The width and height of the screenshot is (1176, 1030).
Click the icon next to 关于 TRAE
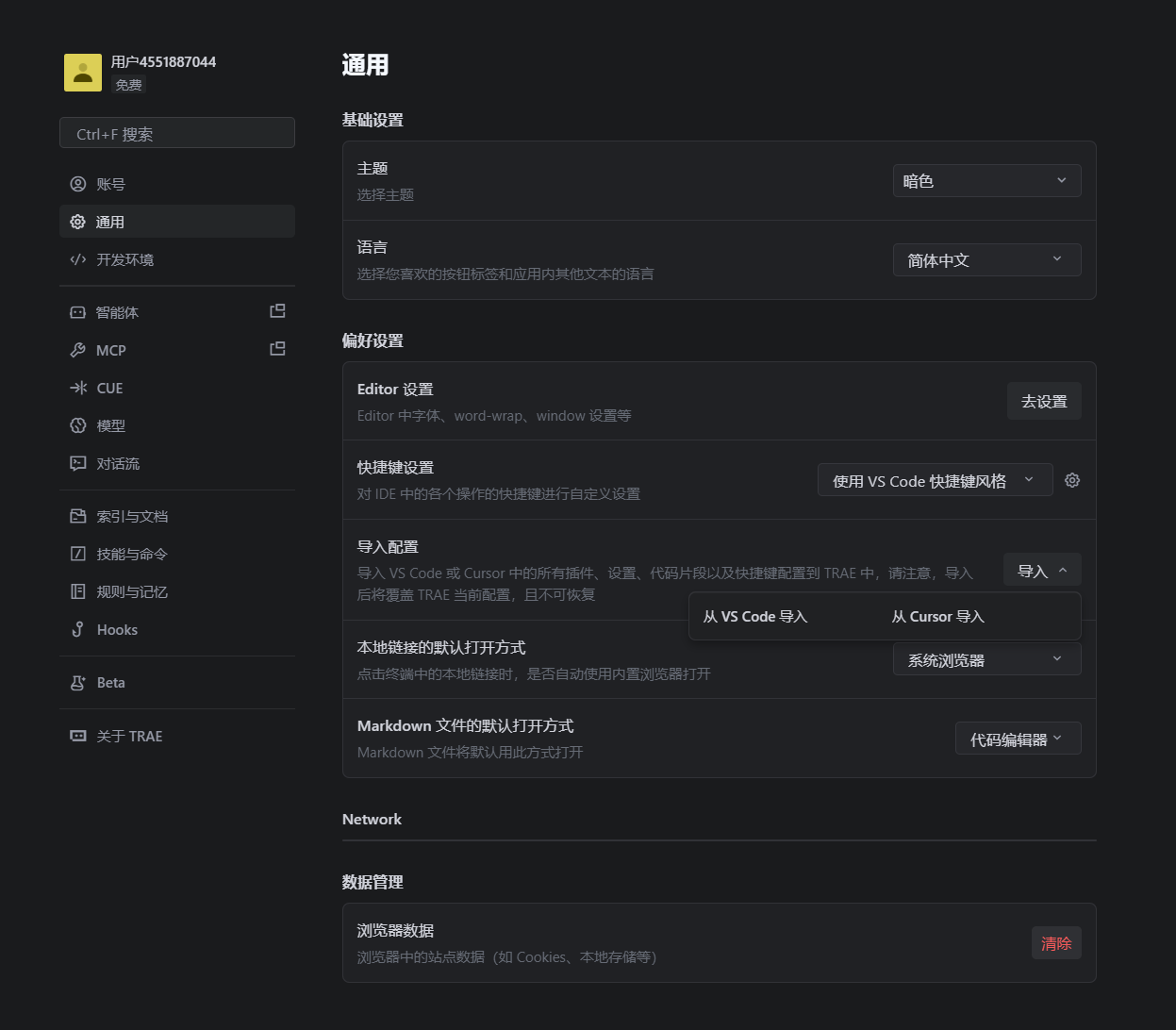click(x=78, y=736)
